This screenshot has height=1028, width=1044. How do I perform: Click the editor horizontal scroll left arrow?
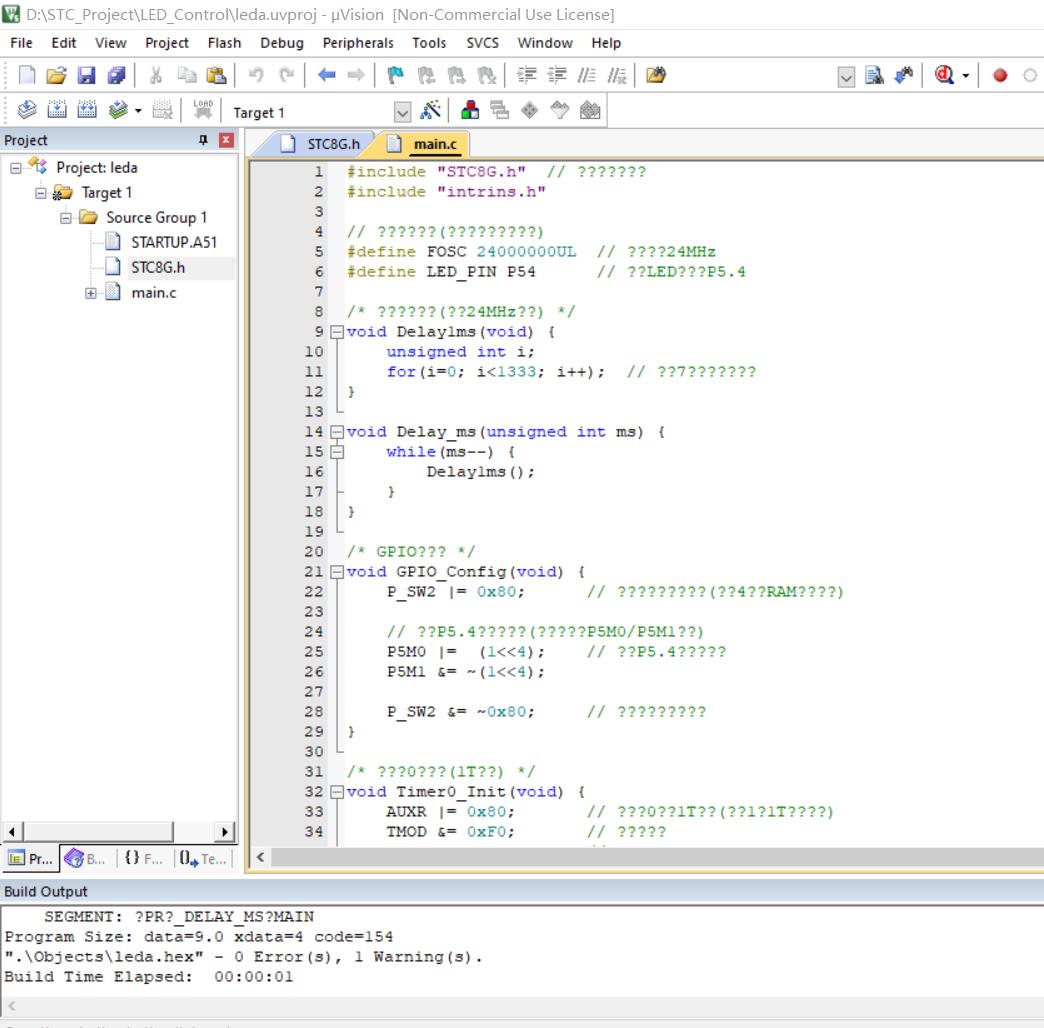pyautogui.click(x=260, y=858)
